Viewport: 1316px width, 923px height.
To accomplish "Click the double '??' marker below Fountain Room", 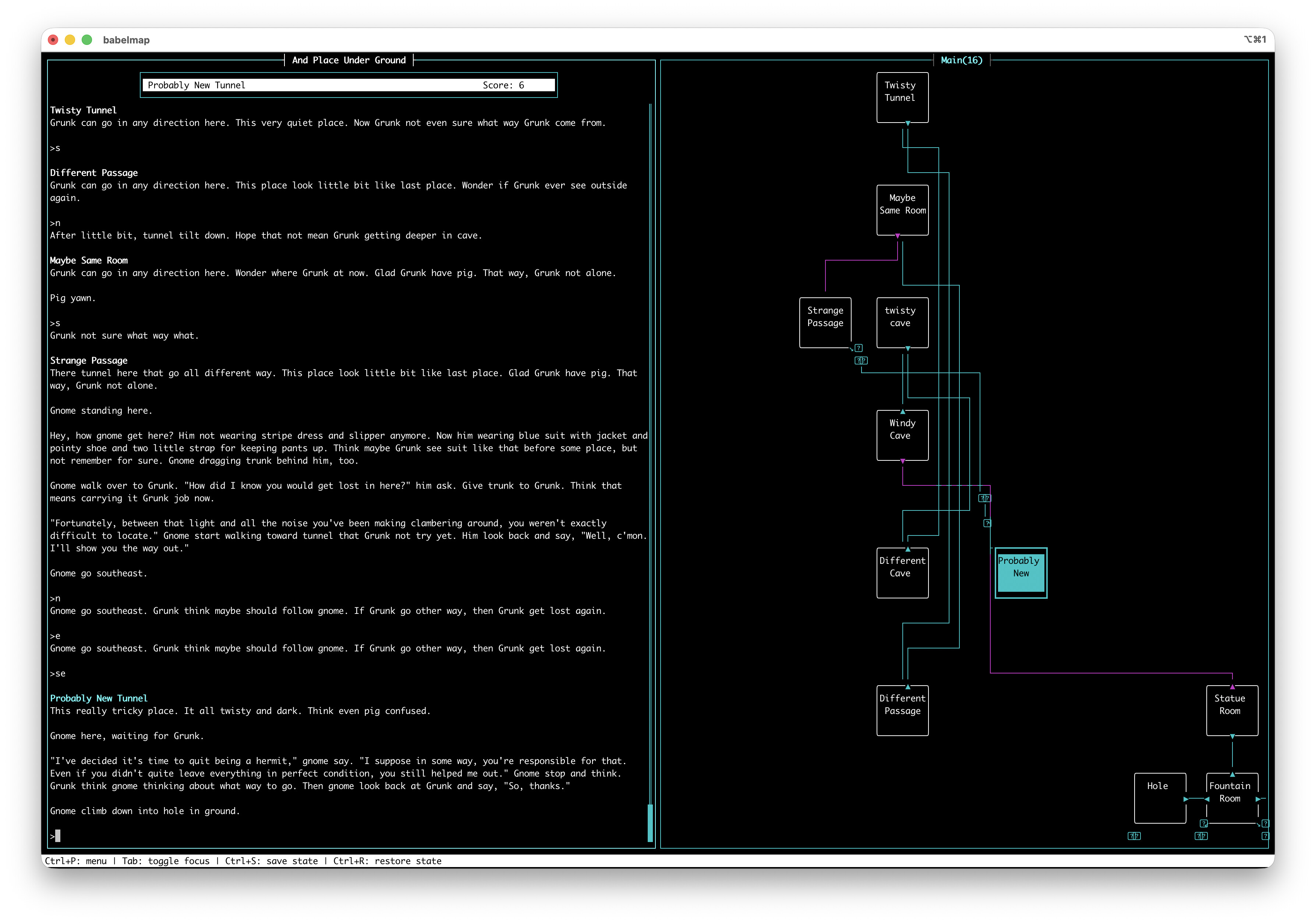I will click(1201, 836).
